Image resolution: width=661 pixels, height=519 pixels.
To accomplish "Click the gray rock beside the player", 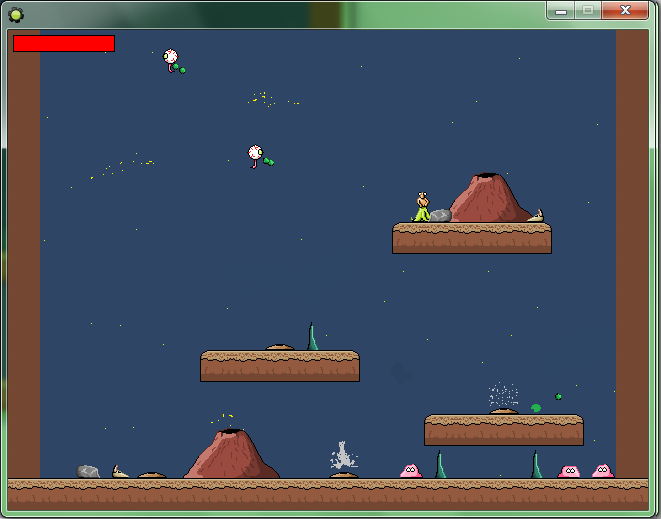I will (441, 215).
